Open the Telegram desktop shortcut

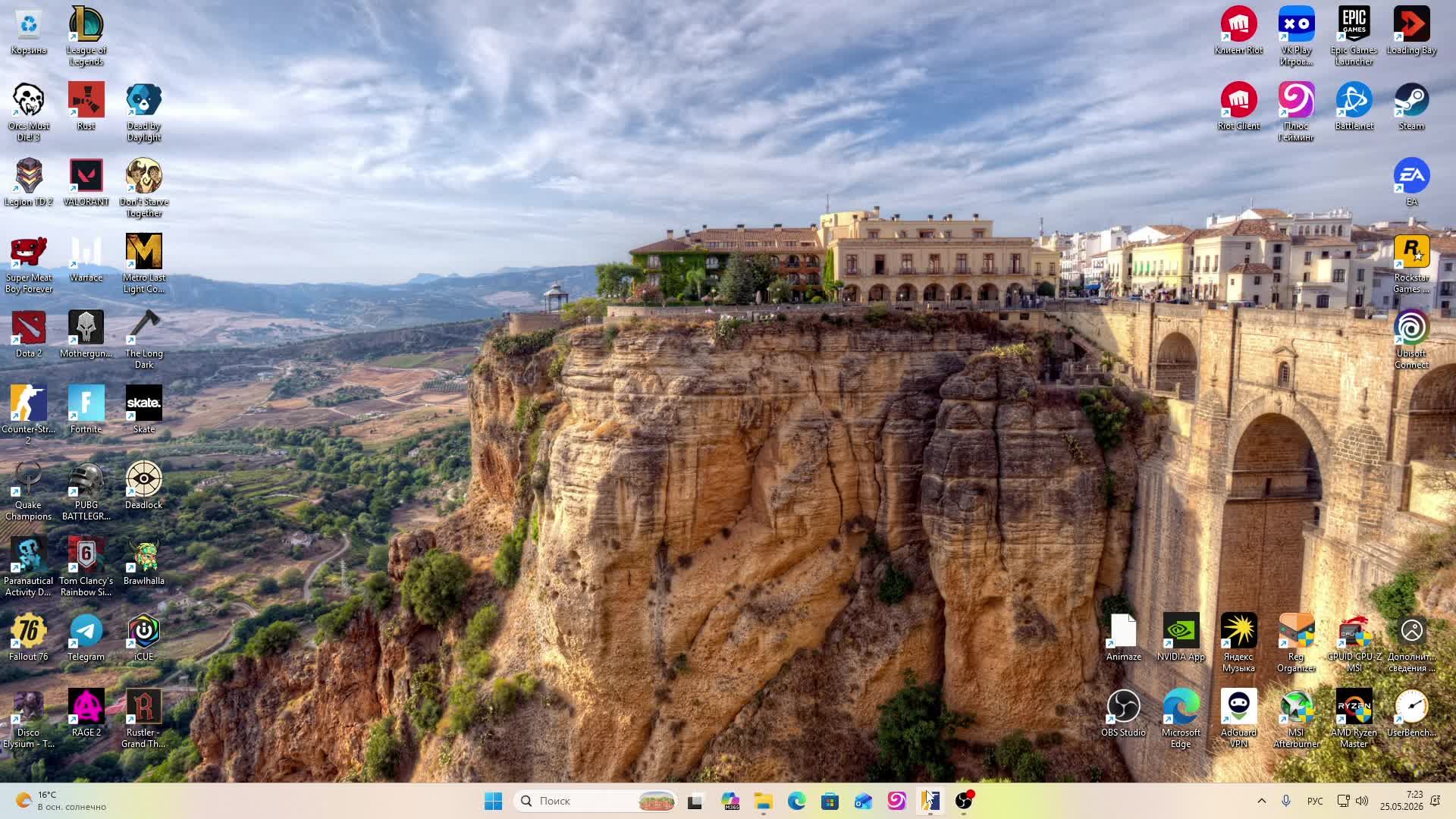click(86, 638)
